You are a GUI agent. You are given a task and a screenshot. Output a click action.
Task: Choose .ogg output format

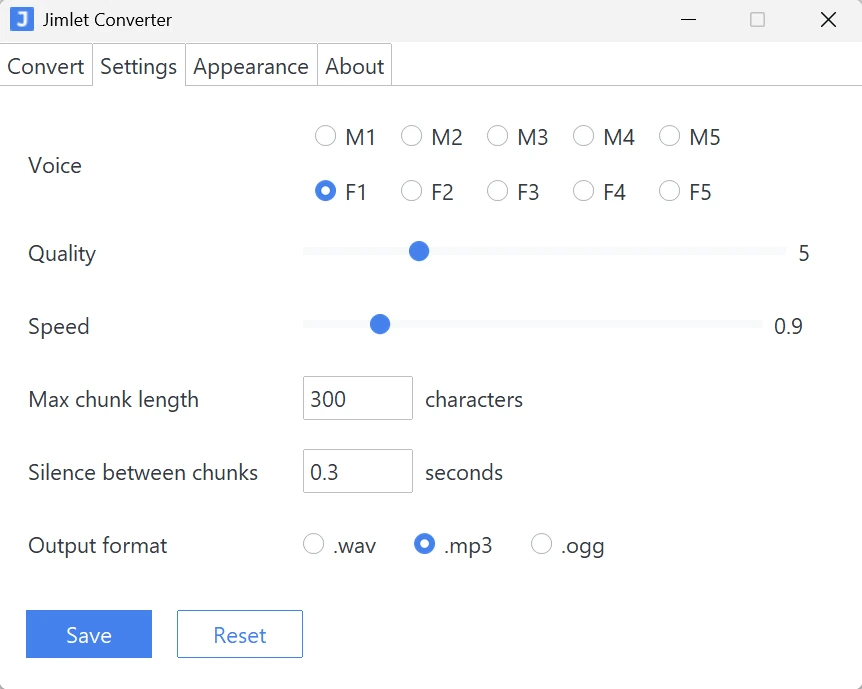pos(541,544)
